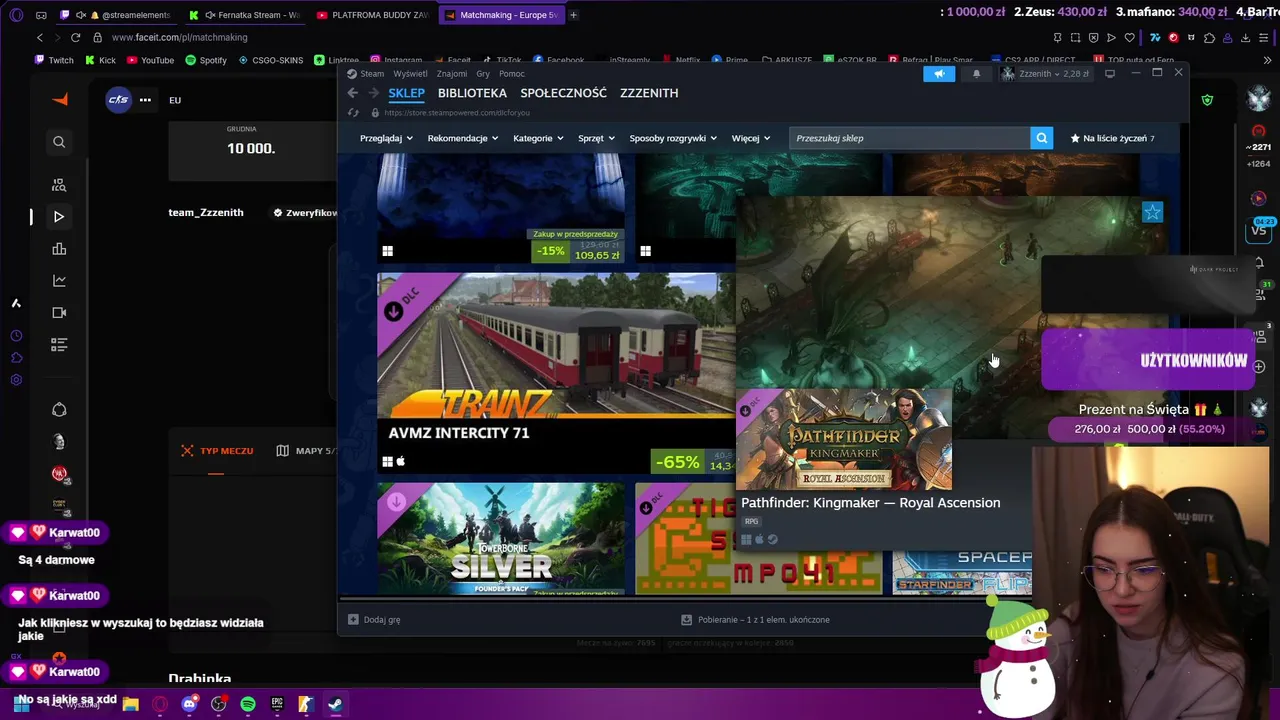Expand the Przeglądaj dropdown in Steam
This screenshot has height=720, width=1280.
pos(386,138)
